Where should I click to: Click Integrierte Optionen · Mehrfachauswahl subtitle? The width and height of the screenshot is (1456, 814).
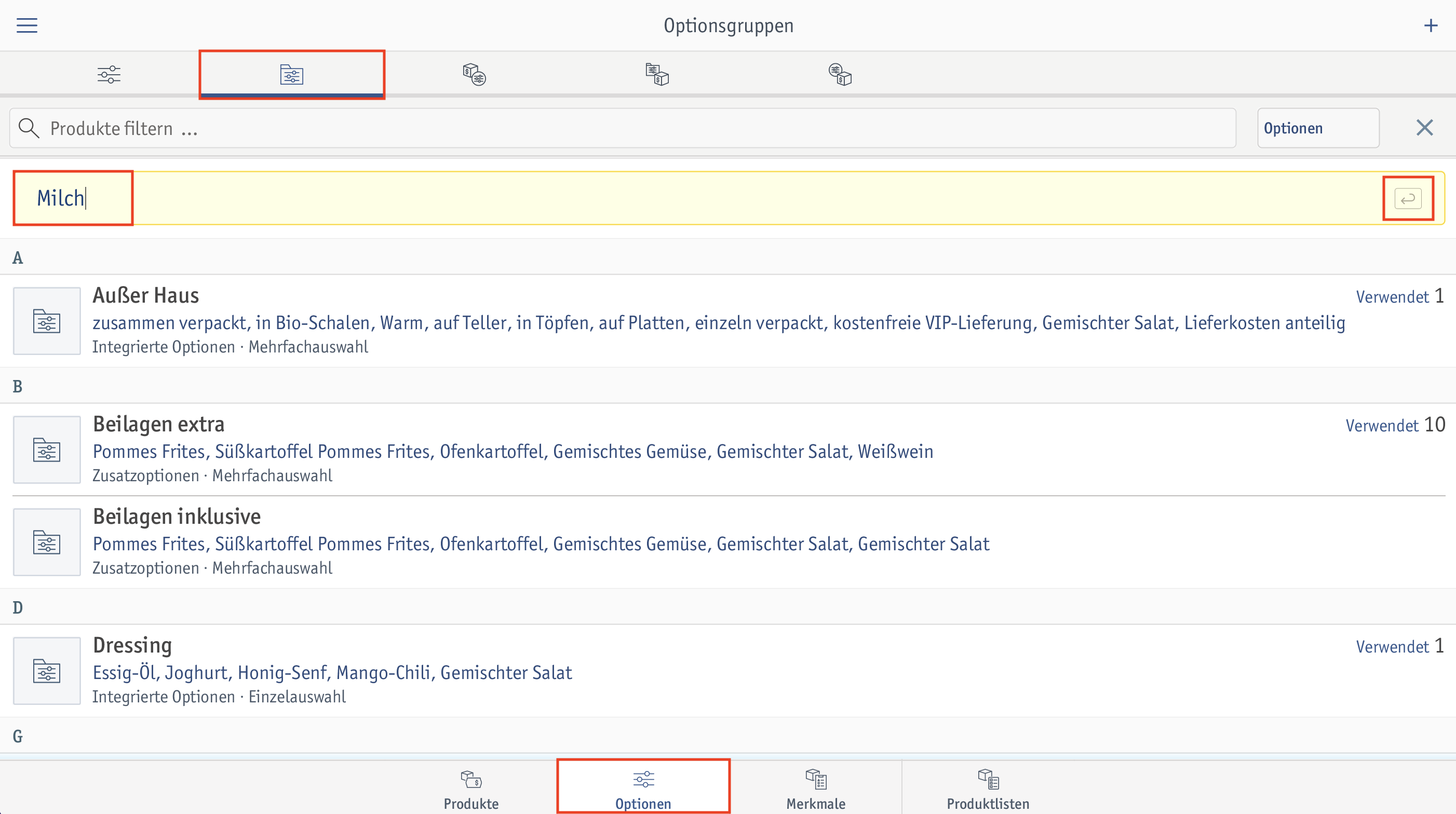coord(230,347)
